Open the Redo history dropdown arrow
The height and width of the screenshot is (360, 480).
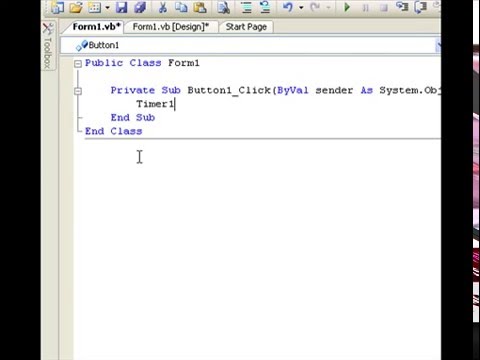[328, 7]
